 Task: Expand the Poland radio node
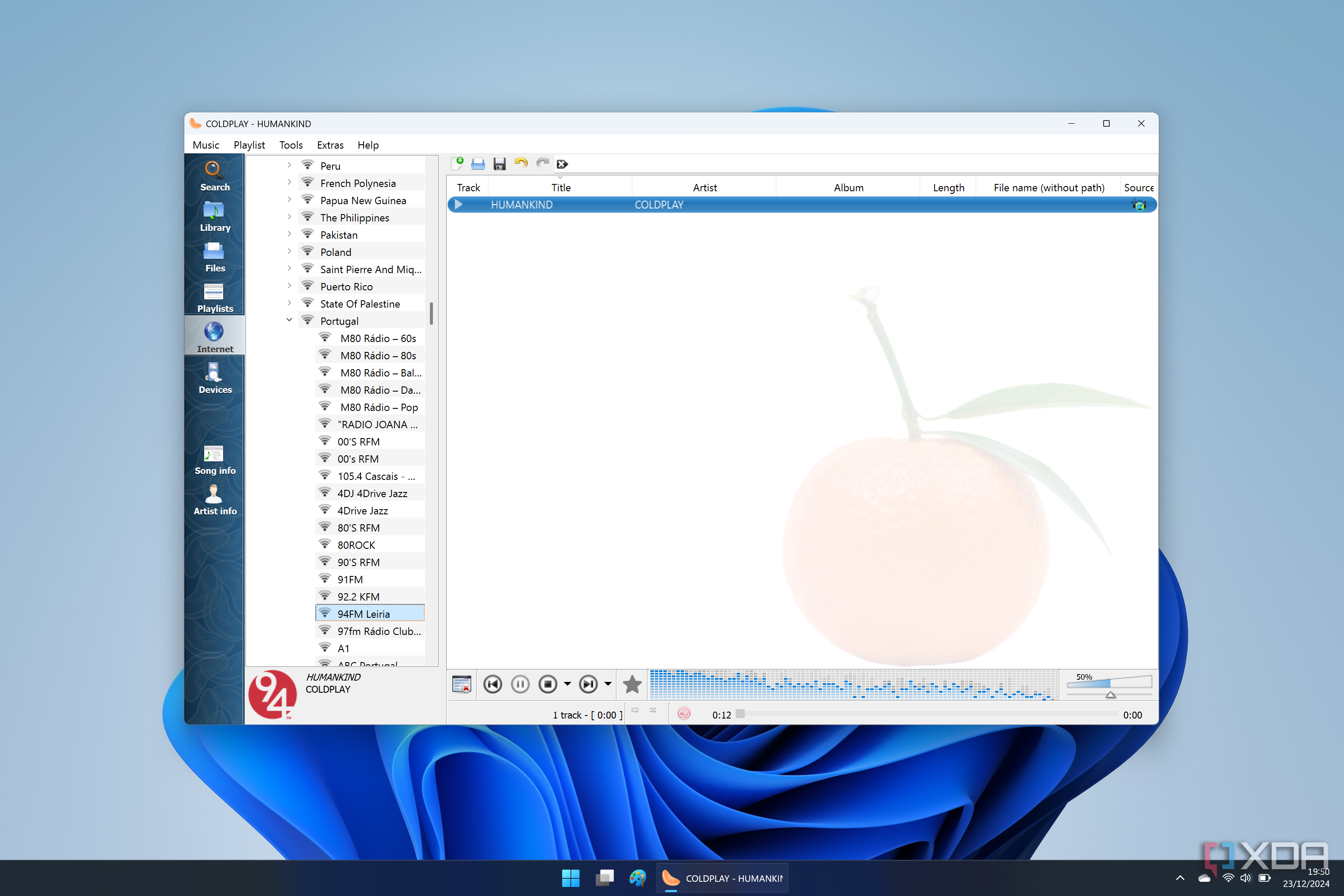[x=289, y=252]
